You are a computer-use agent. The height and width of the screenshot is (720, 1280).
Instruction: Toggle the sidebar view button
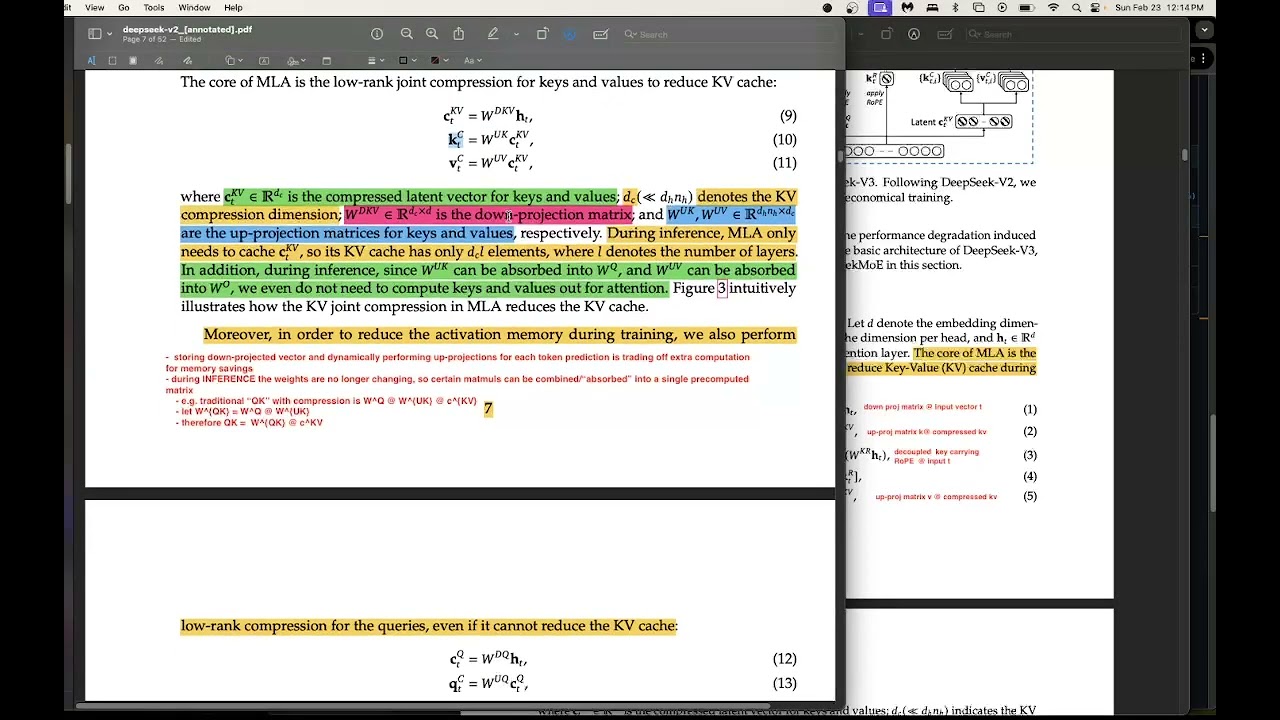click(94, 34)
